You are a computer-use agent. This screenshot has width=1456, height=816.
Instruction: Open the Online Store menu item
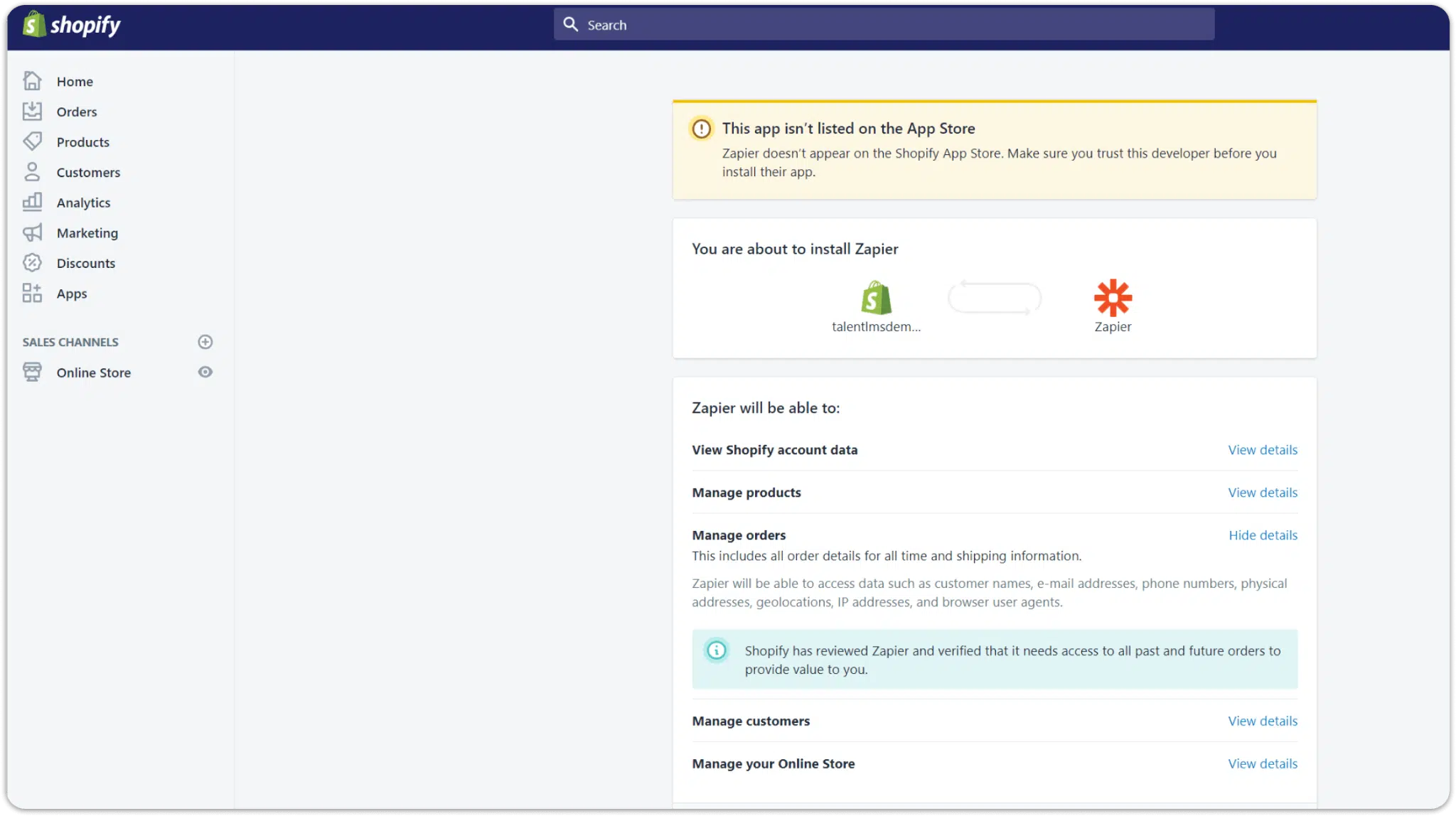[94, 372]
